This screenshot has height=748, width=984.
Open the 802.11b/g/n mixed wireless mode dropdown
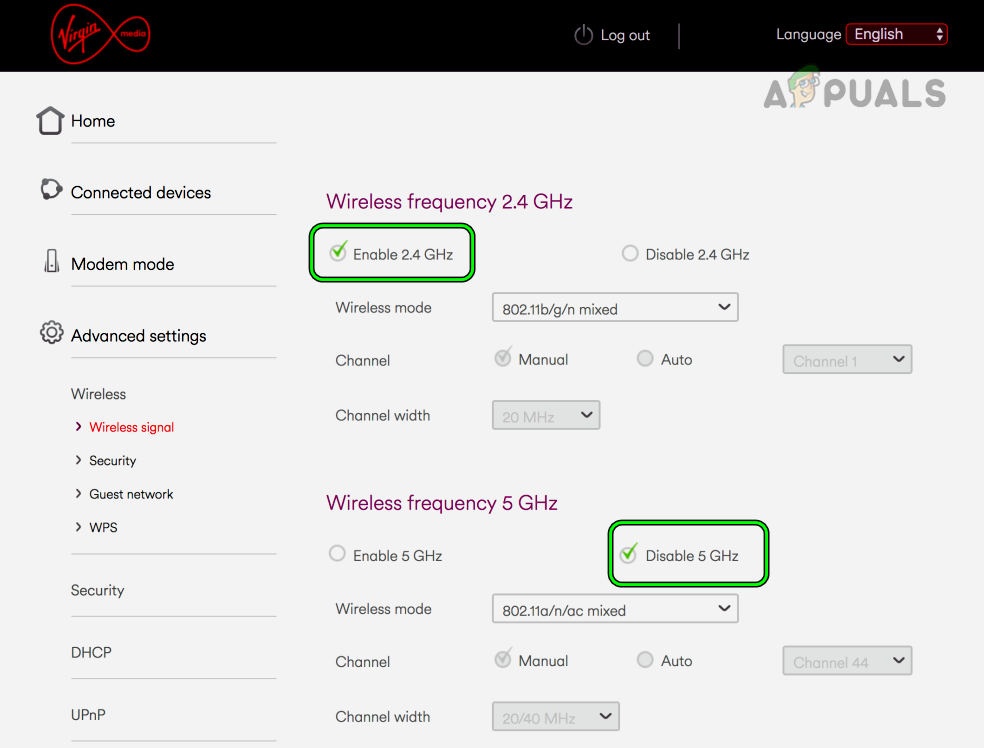614,307
